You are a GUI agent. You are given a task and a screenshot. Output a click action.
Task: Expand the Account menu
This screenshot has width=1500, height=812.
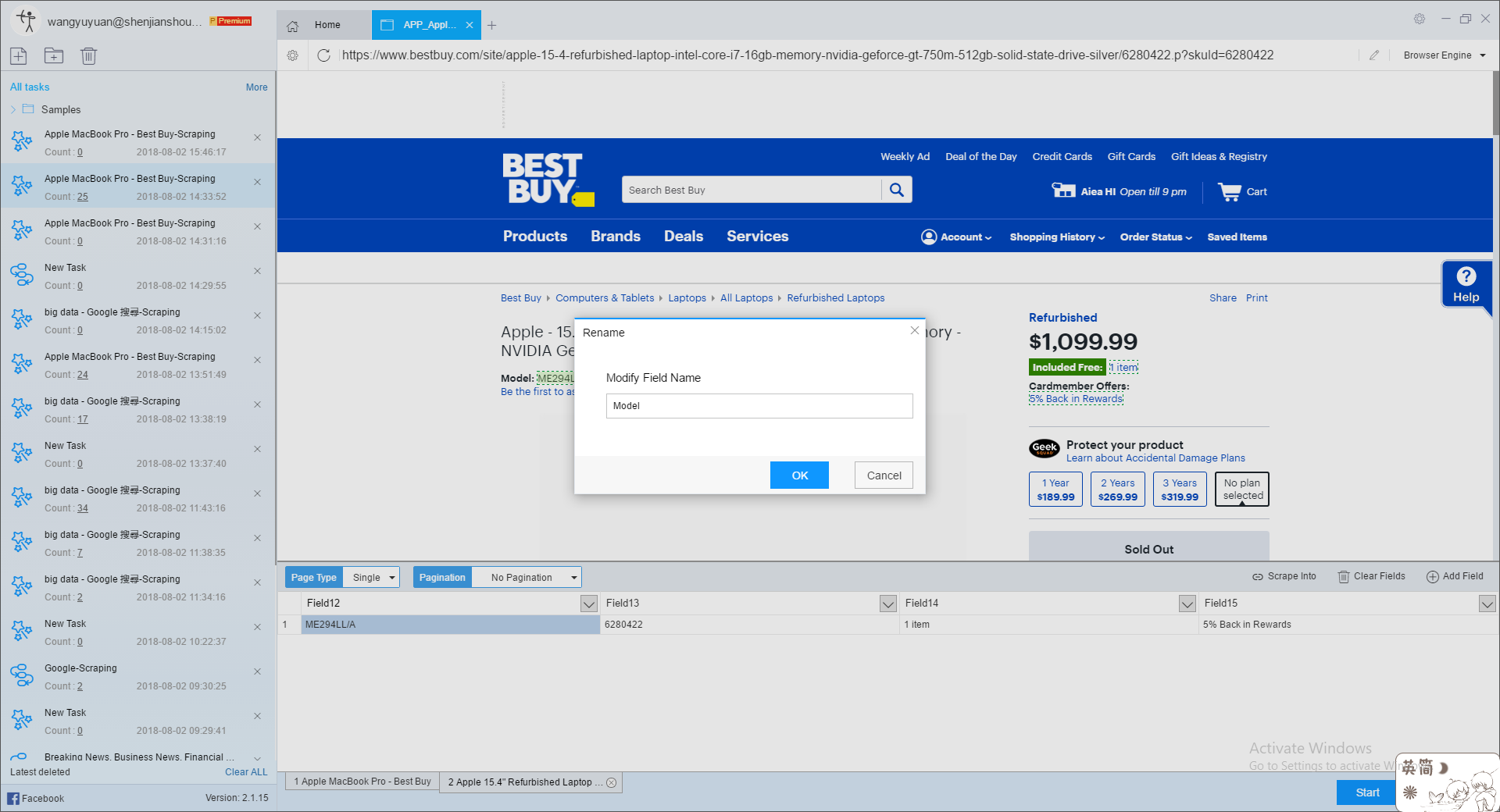coord(957,237)
